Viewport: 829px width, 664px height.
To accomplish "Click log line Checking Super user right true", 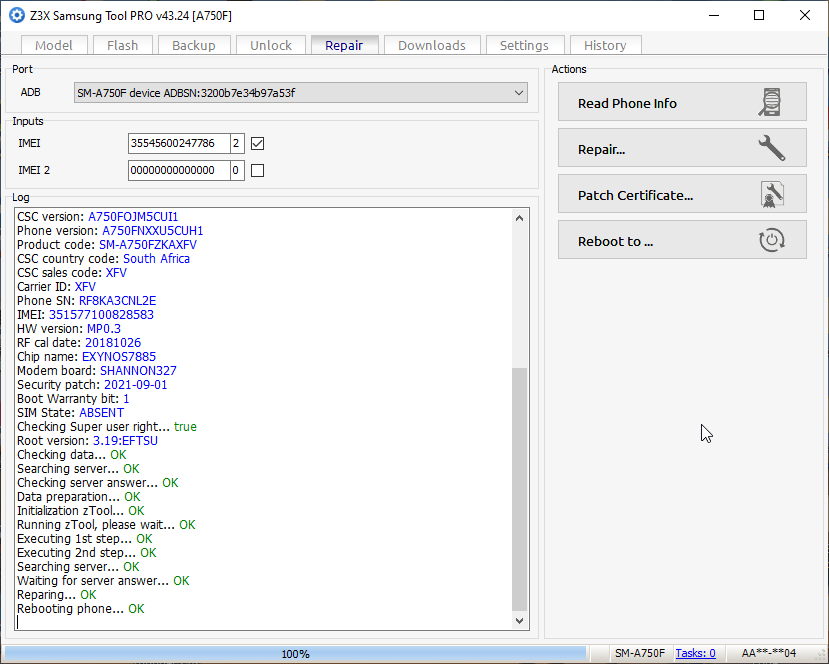I will coord(107,427).
